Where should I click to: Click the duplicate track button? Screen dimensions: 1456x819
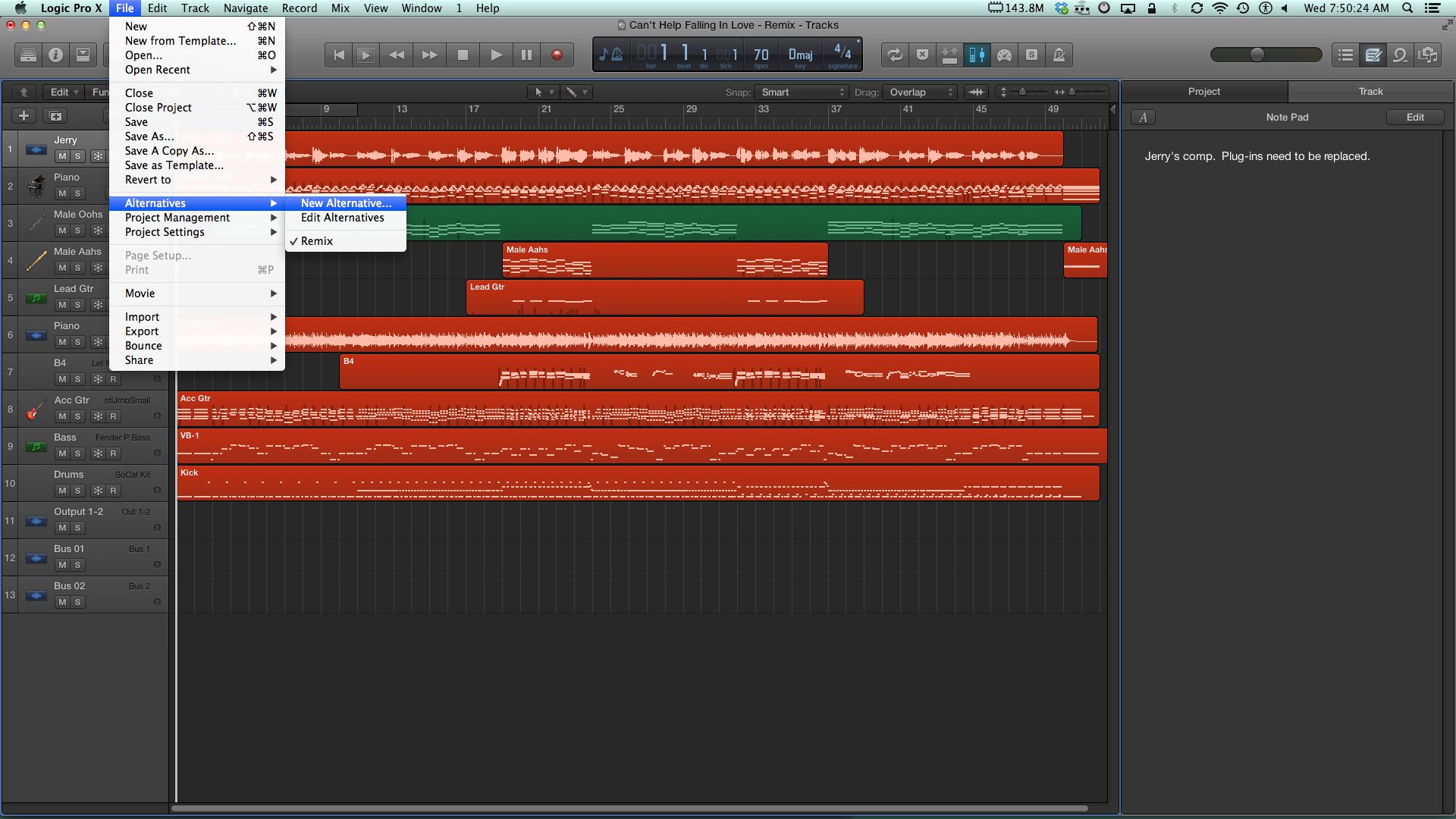coord(55,116)
